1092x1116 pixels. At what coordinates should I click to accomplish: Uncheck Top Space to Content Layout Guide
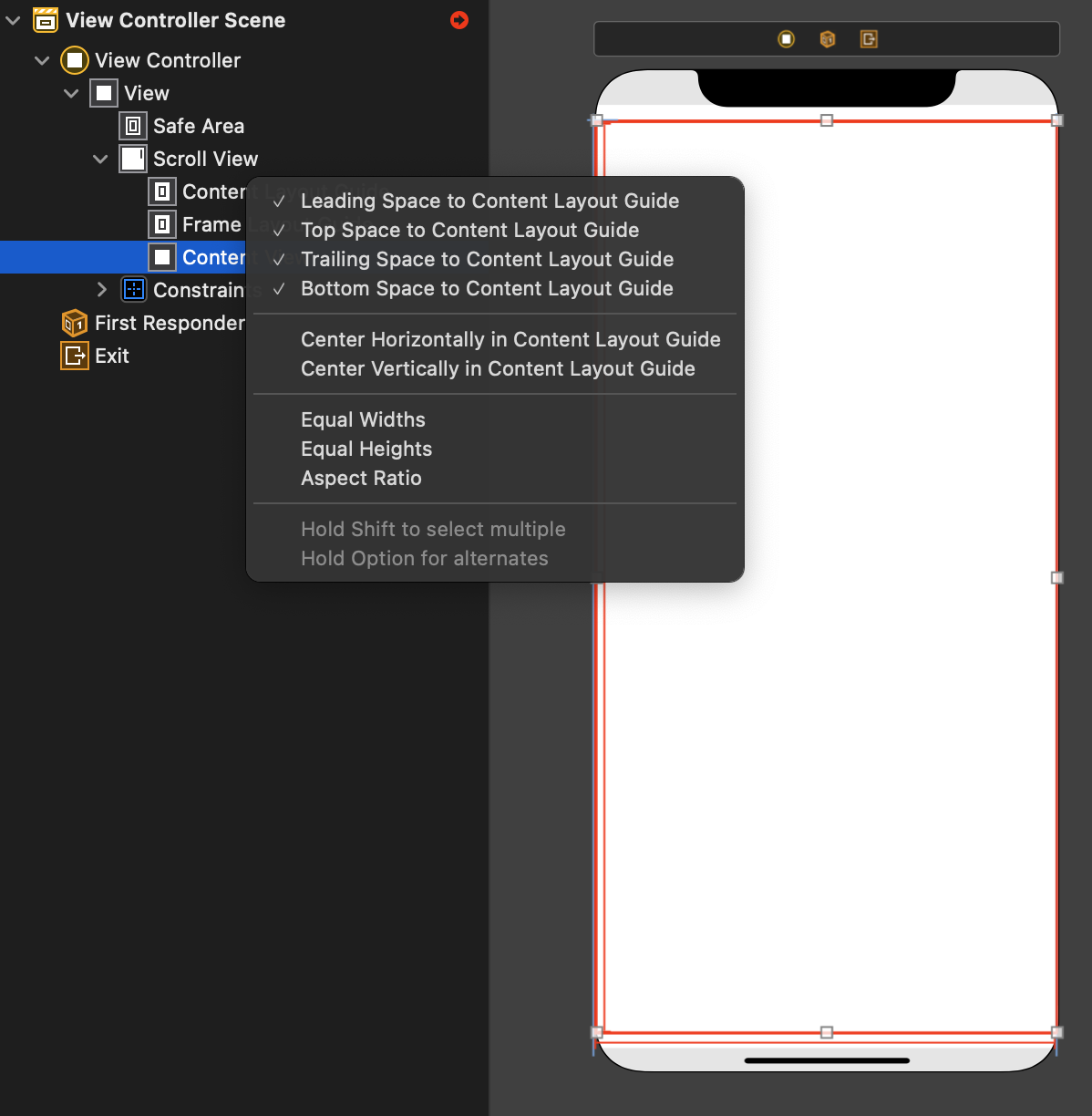pyautogui.click(x=495, y=230)
